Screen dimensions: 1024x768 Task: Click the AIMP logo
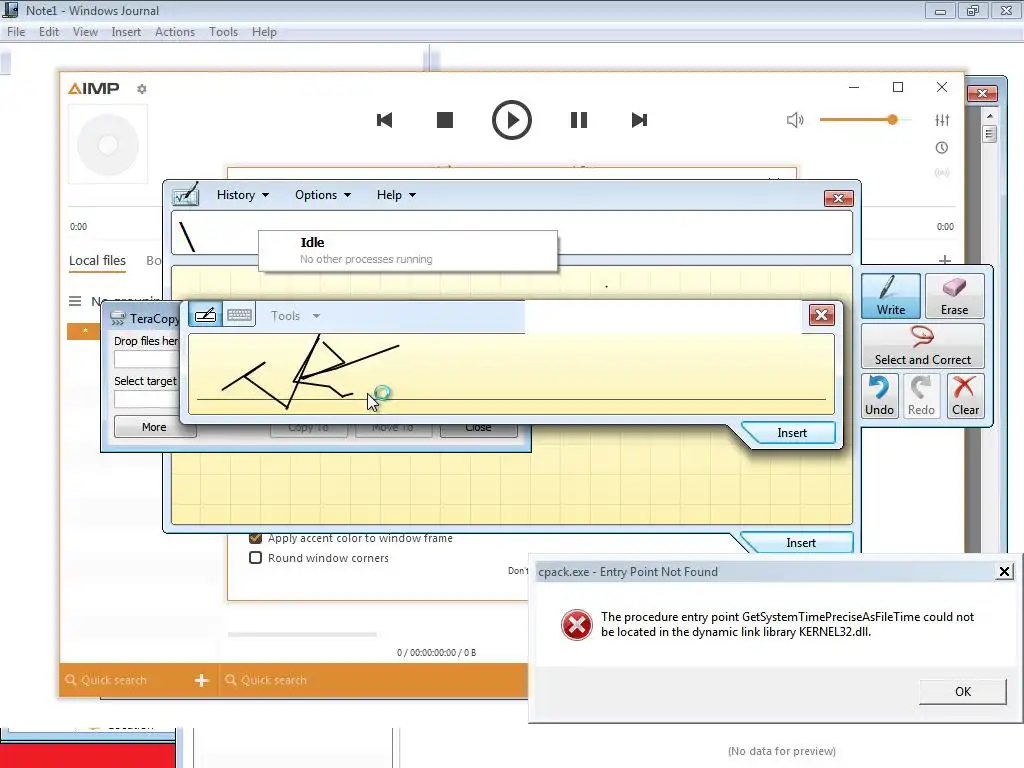pyautogui.click(x=94, y=88)
